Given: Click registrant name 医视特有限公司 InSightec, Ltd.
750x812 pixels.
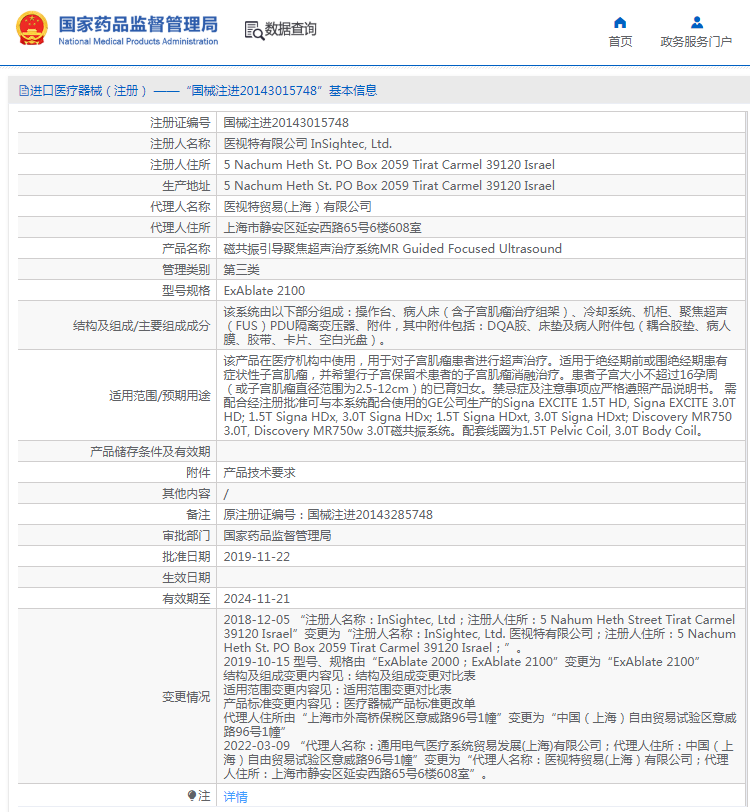Looking at the screenshot, I should pyautogui.click(x=308, y=143).
